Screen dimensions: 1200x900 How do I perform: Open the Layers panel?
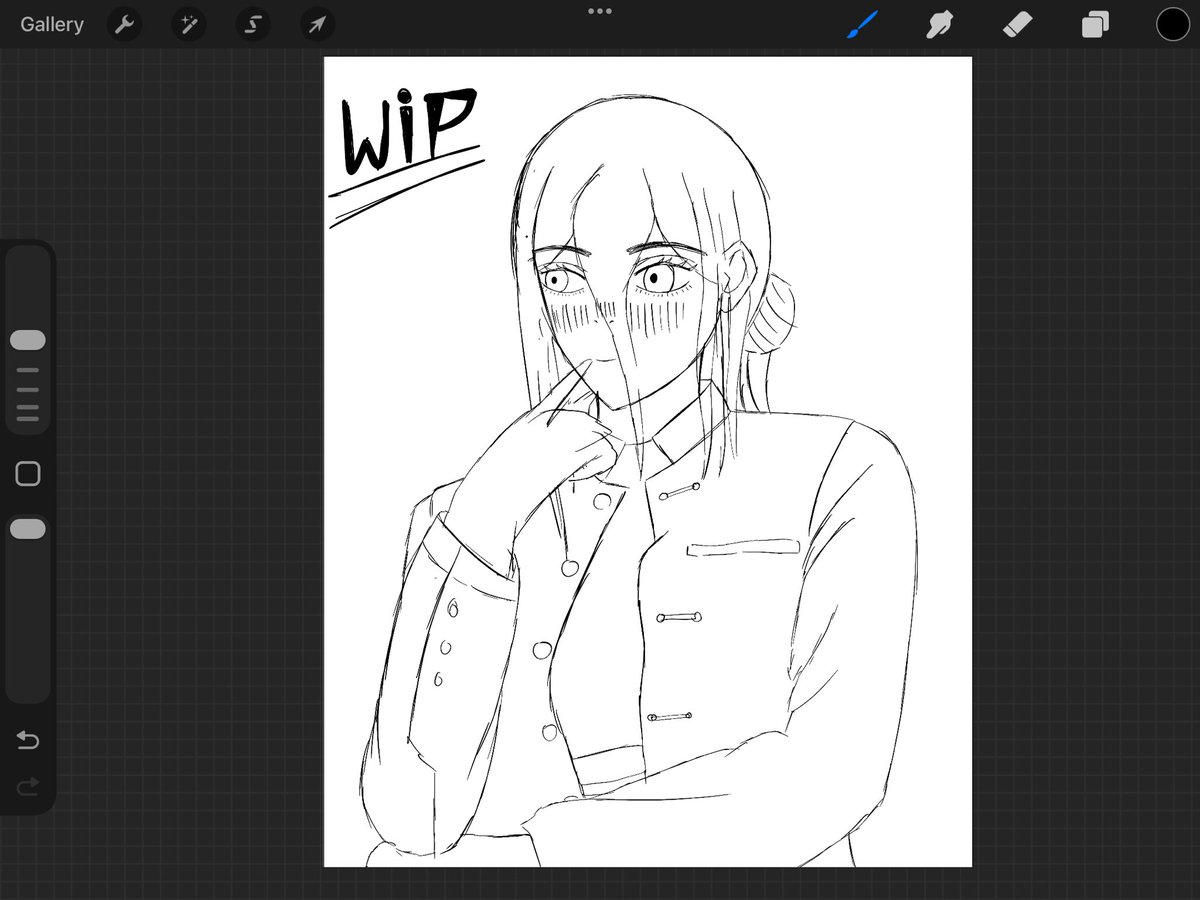[1095, 25]
